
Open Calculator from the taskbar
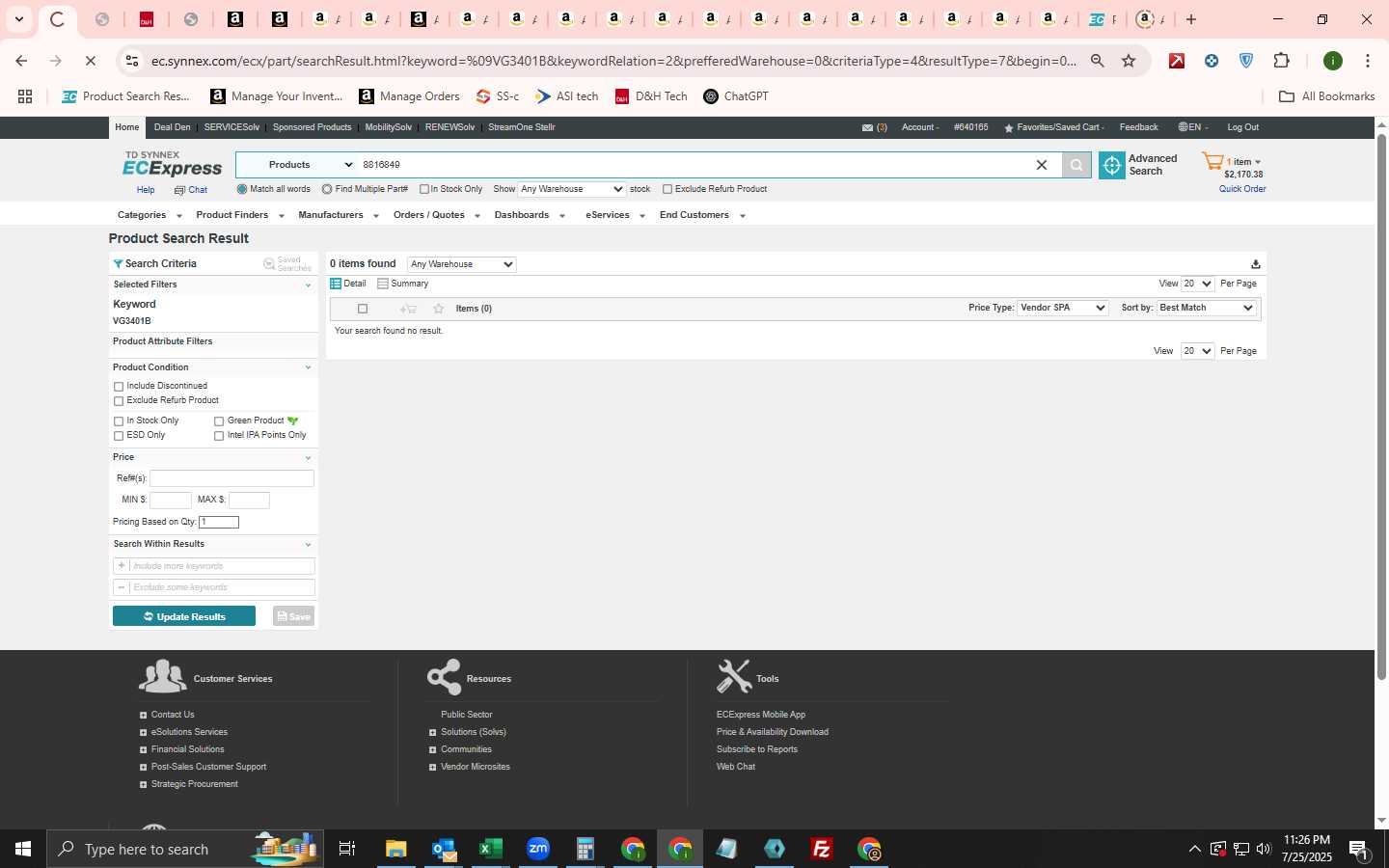585,849
